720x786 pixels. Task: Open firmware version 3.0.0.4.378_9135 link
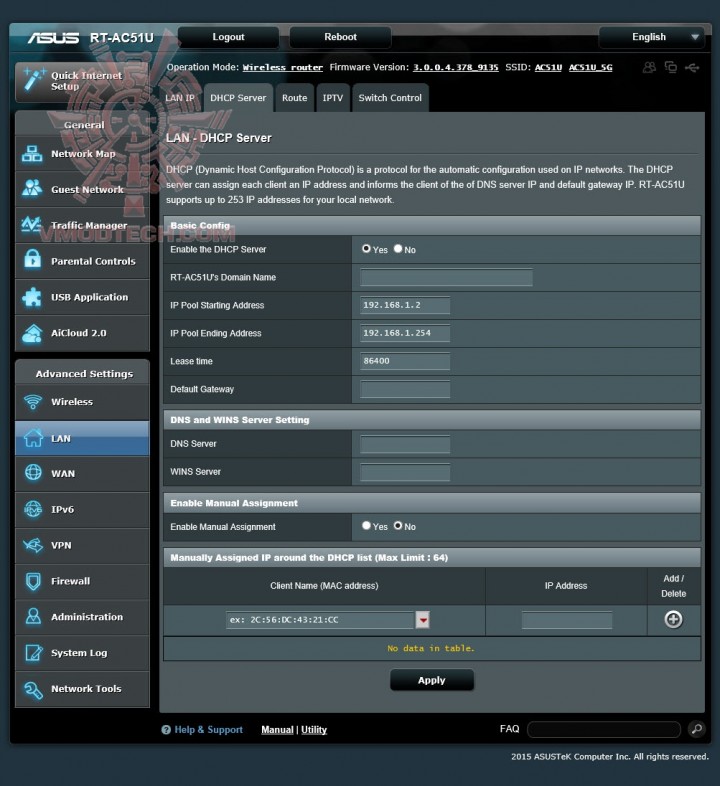point(455,68)
